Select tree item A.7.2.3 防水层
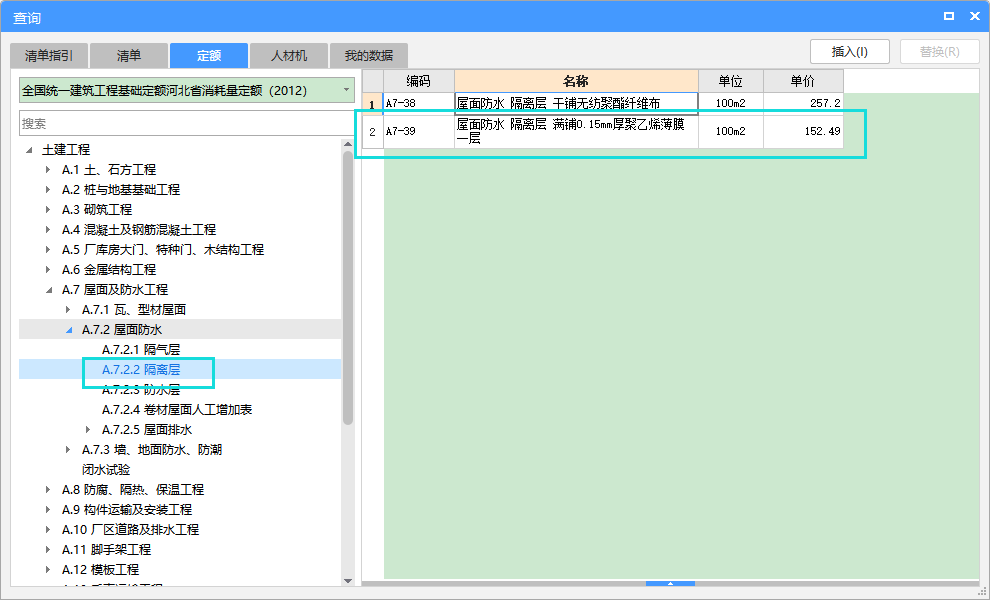 click(141, 390)
